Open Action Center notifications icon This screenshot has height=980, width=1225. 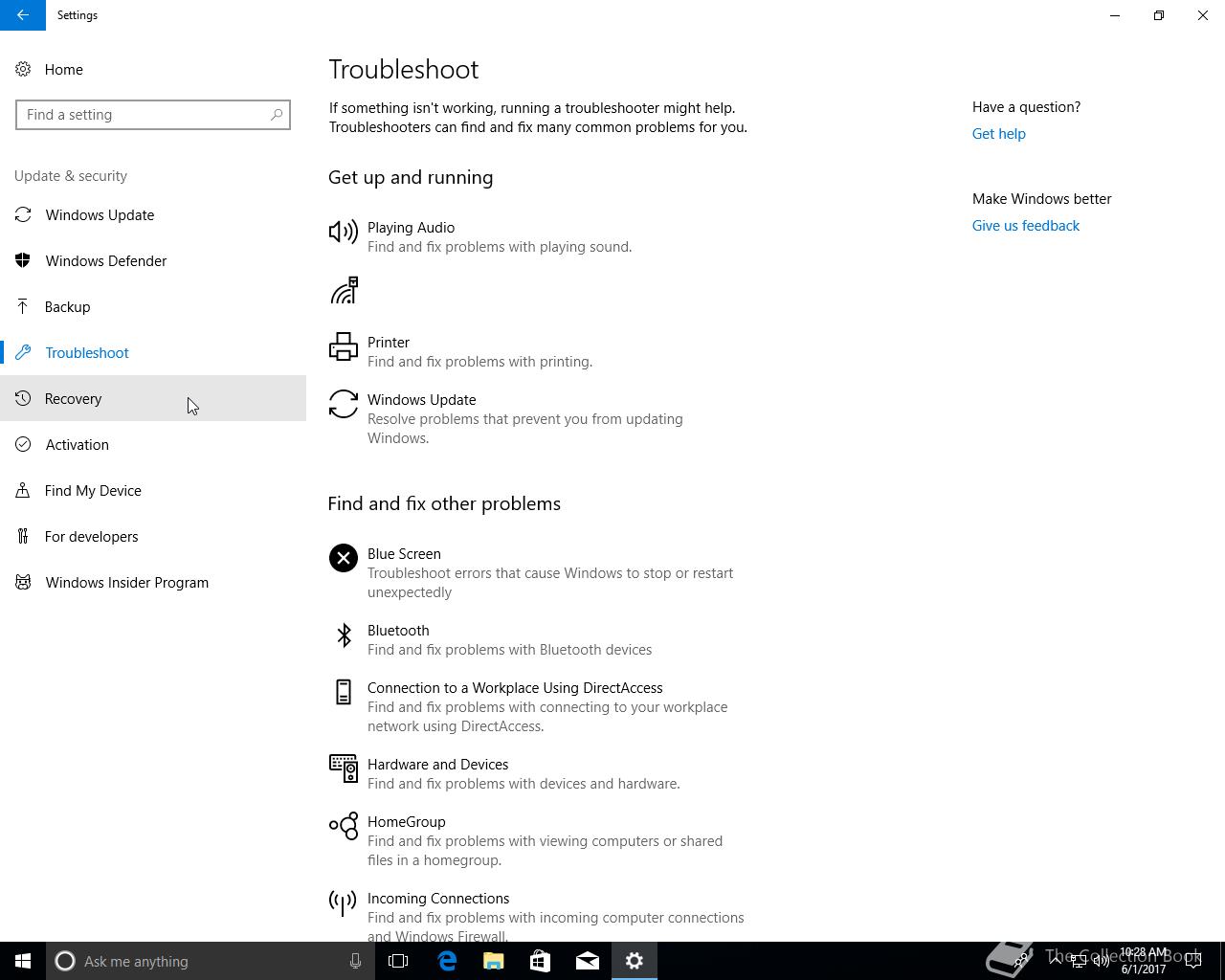[x=1193, y=961]
